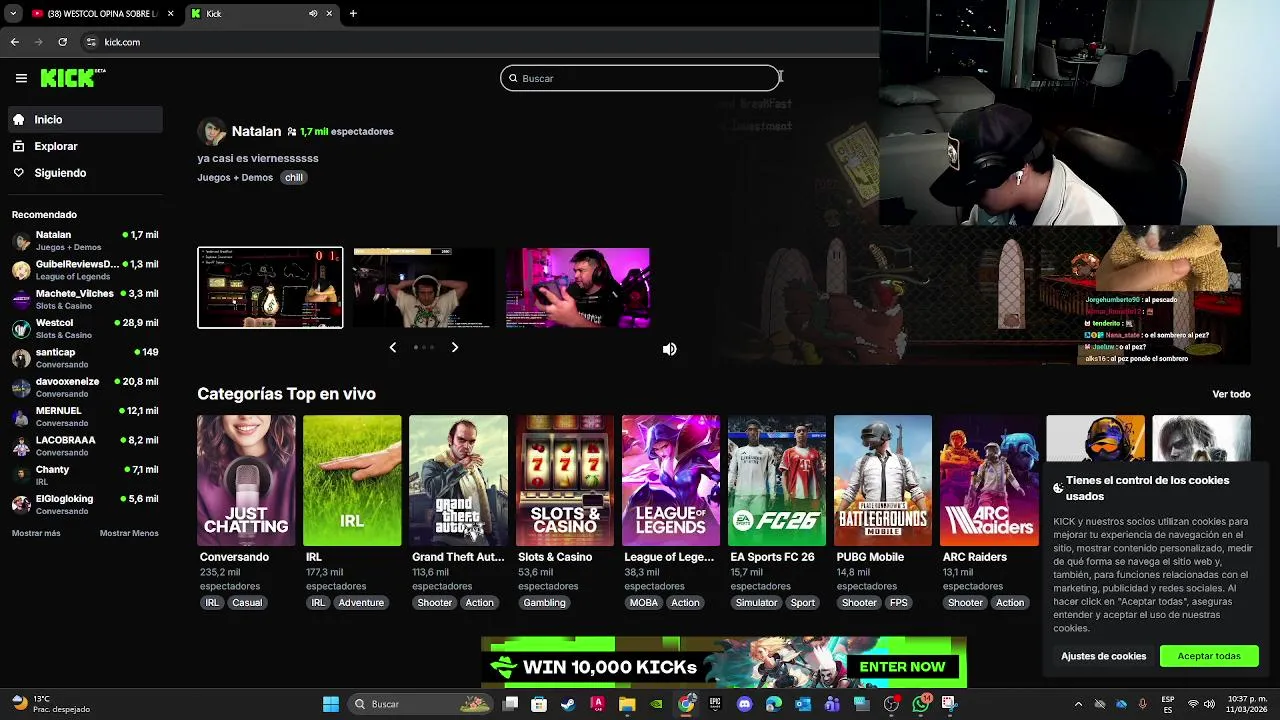Viewport: 1280px width, 720px height.
Task: Open Epic Games from taskbar
Action: click(x=715, y=704)
